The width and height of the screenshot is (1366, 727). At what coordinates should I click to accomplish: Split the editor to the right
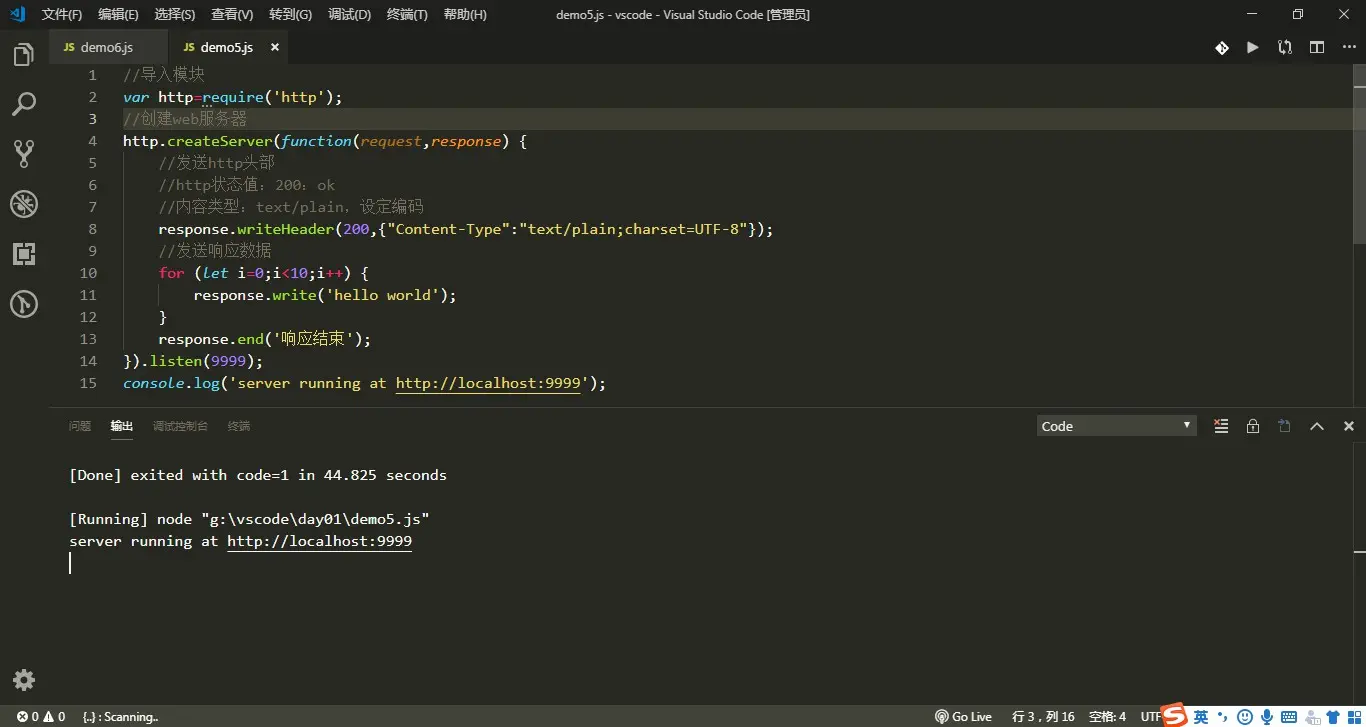[x=1317, y=47]
